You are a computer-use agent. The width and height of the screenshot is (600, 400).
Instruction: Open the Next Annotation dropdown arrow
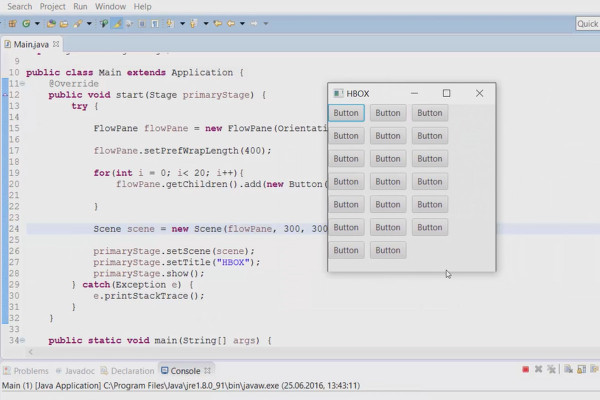pos(182,24)
